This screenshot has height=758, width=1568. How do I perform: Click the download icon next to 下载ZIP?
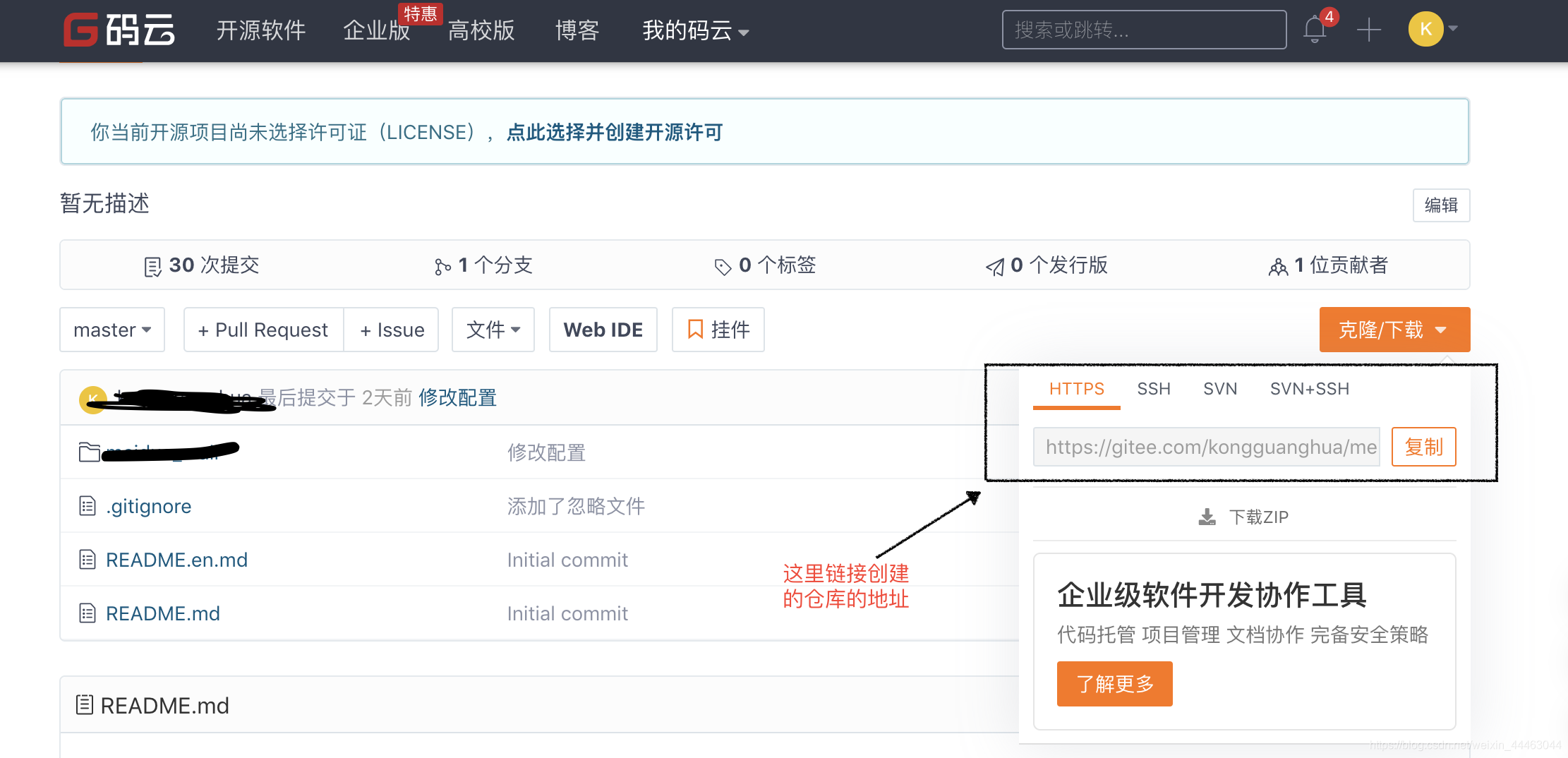pyautogui.click(x=1207, y=517)
